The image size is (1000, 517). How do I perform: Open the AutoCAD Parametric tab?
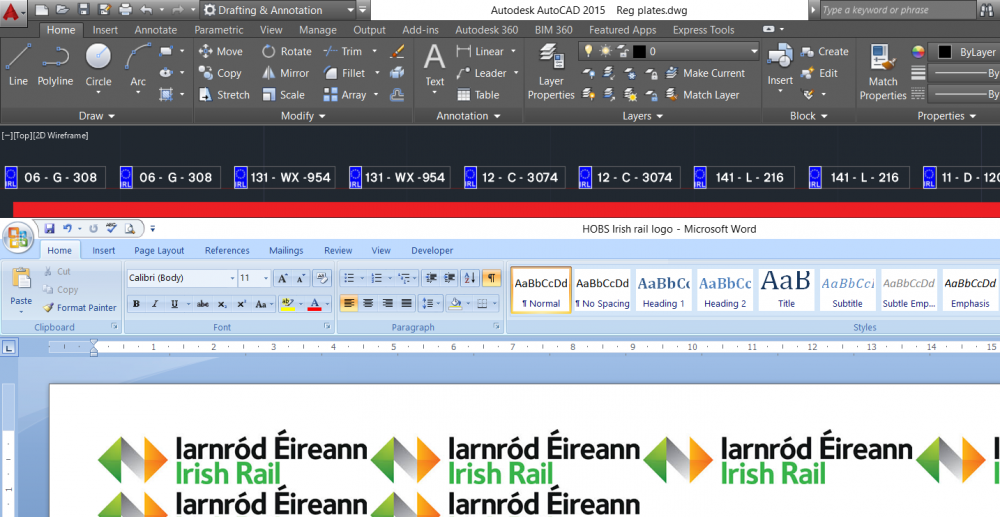[x=219, y=30]
